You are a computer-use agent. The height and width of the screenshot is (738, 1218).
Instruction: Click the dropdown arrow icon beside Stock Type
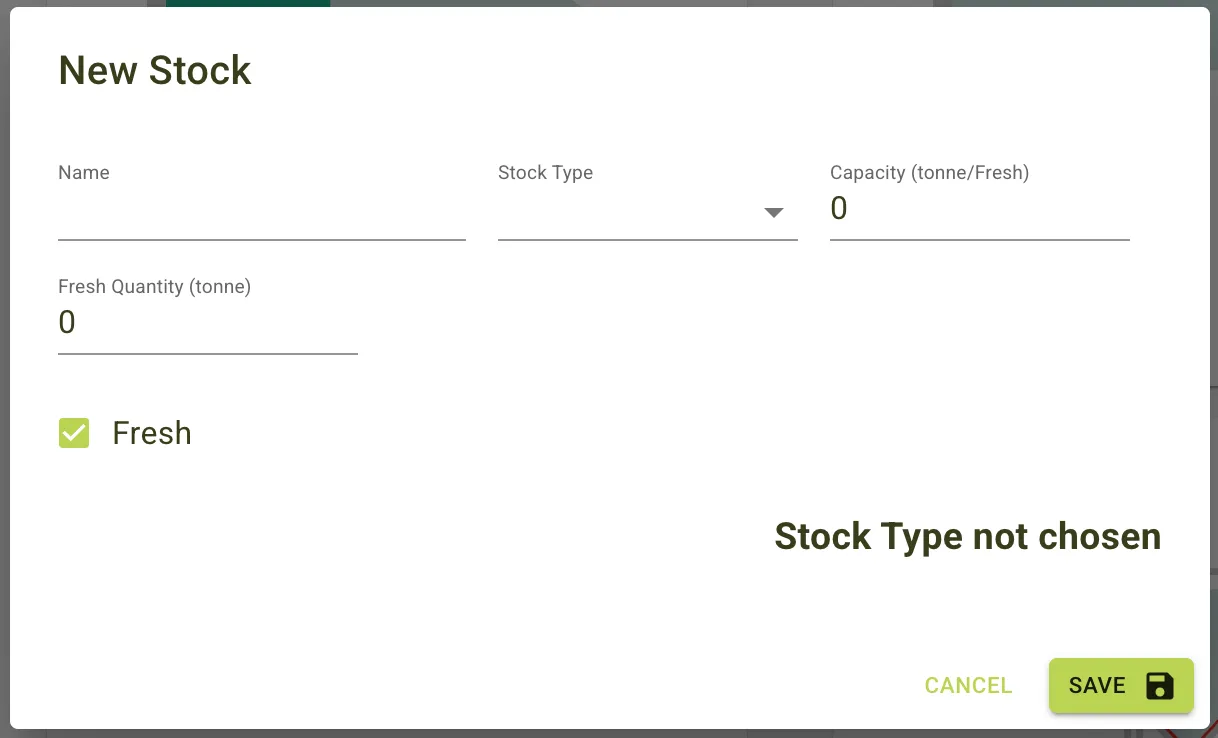[x=773, y=211]
